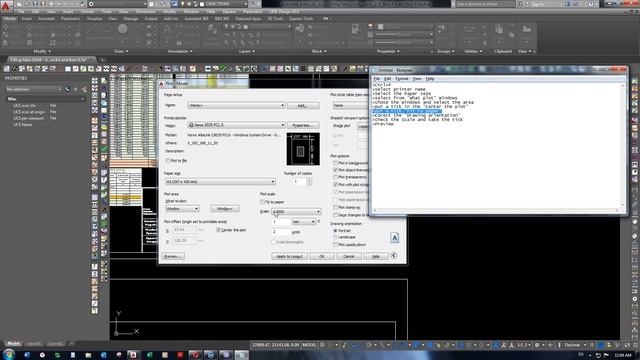The width and height of the screenshot is (640, 360).
Task: Open the Format menu in Notepad
Action: [402, 79]
